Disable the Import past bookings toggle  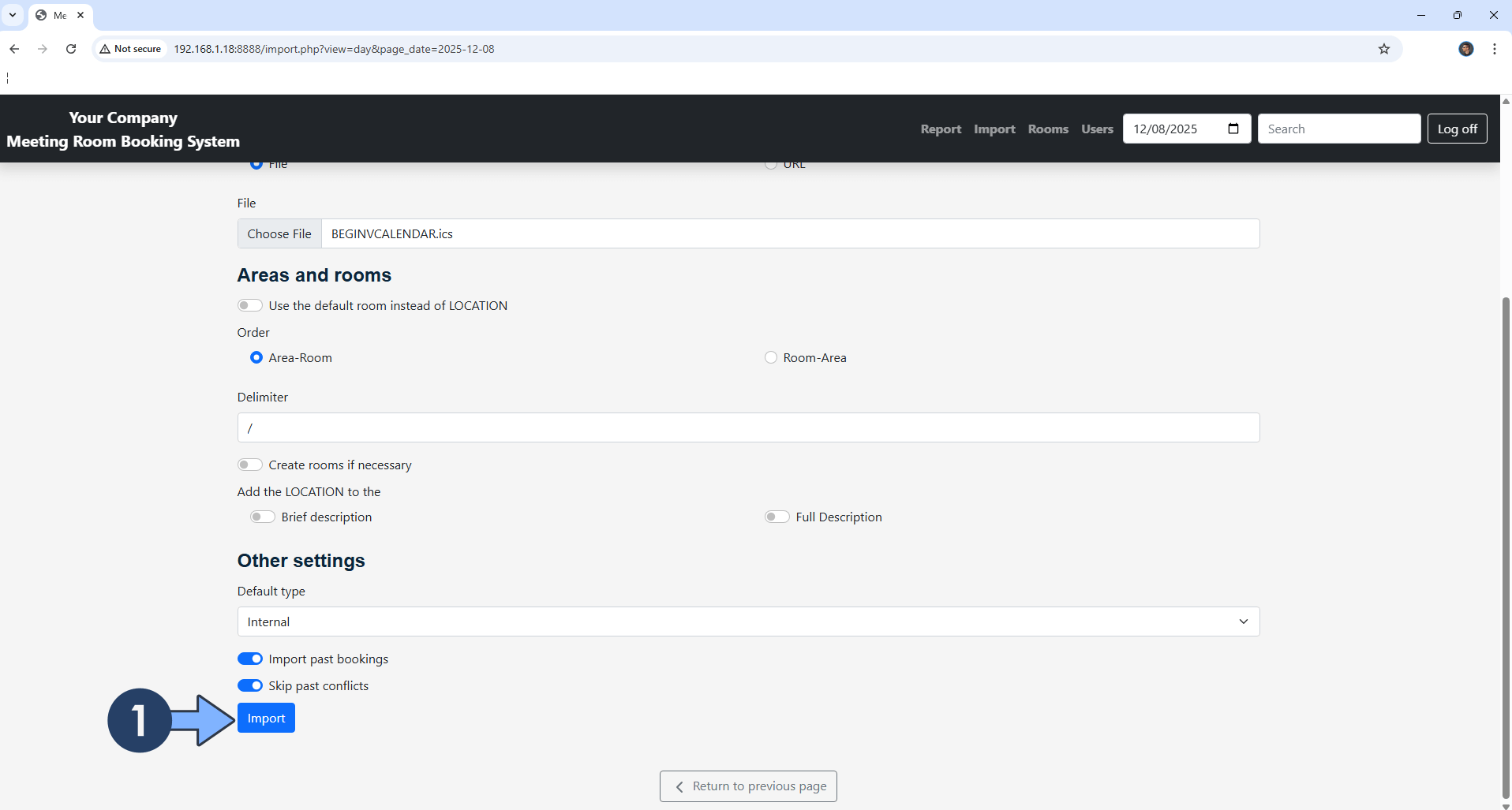coord(249,659)
